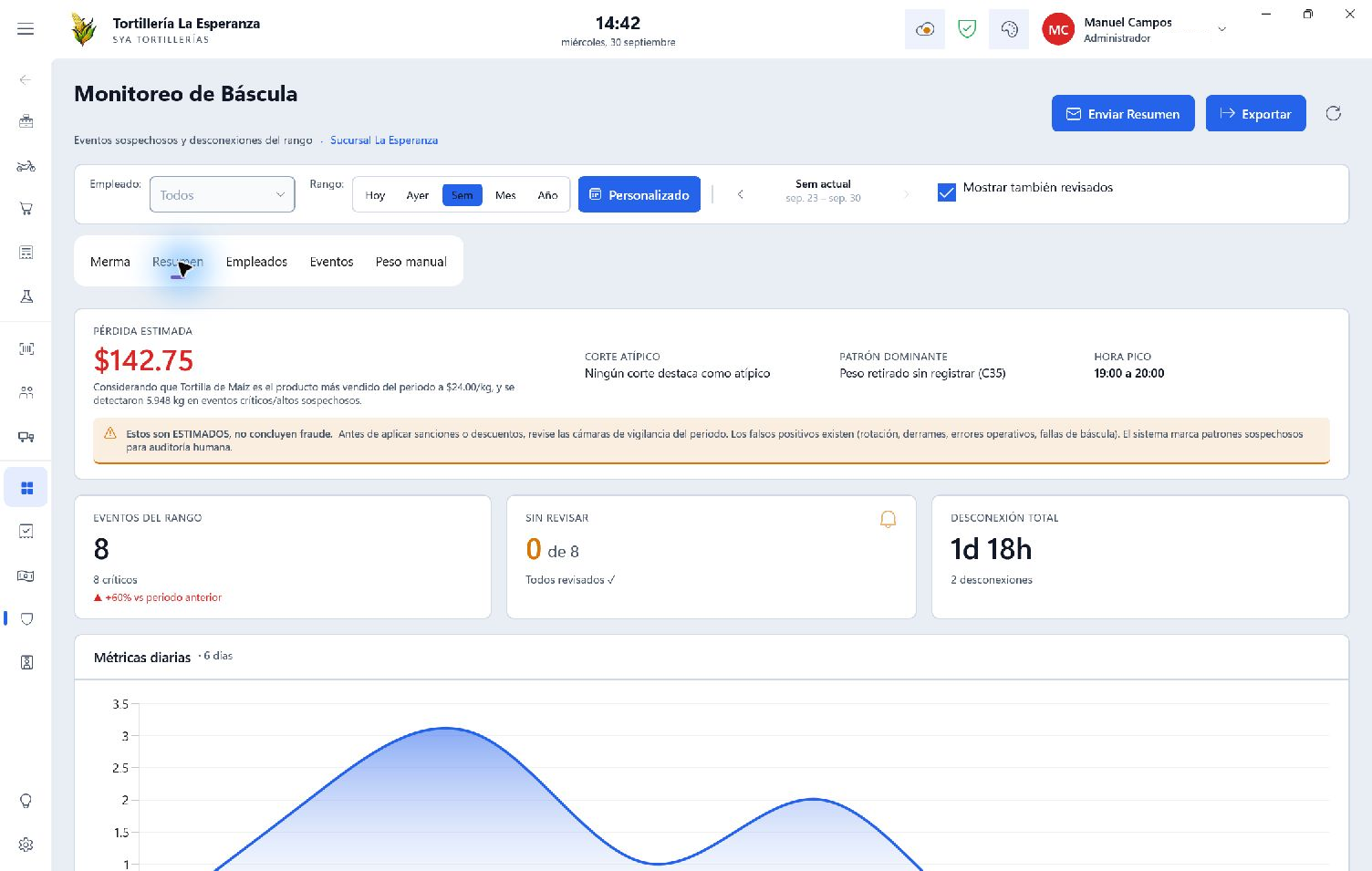Viewport: 1372px width, 871px height.
Task: Click the Personalizado date range button
Action: coord(639,194)
